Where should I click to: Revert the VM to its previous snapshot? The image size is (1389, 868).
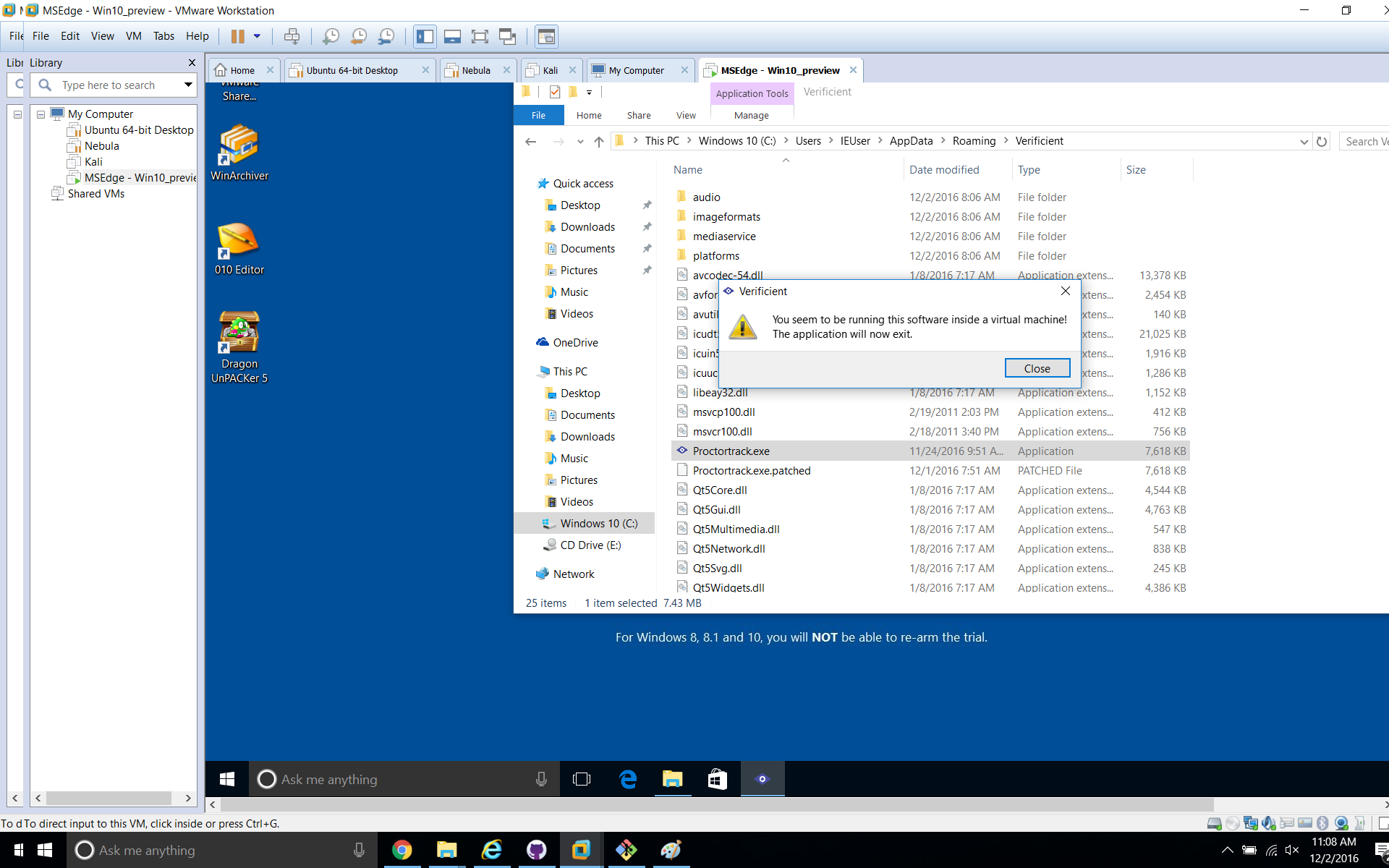tap(359, 36)
